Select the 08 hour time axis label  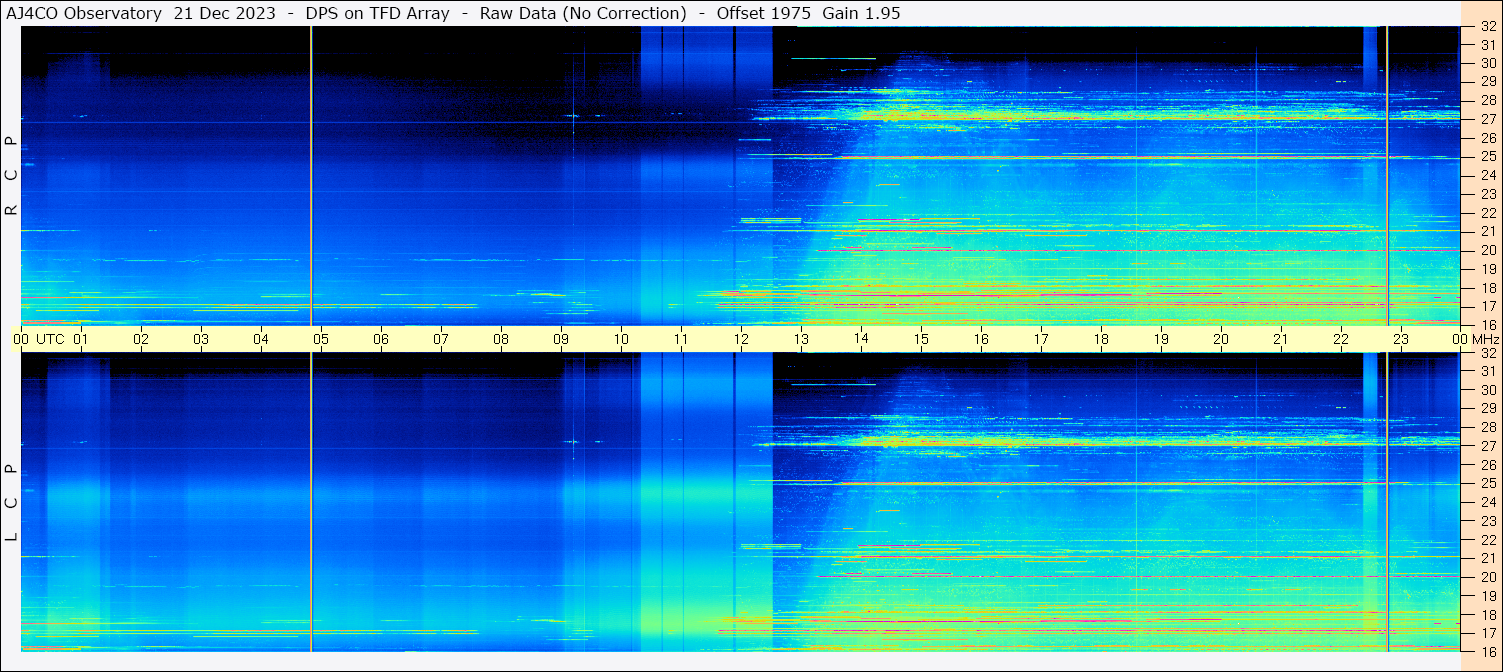pyautogui.click(x=501, y=339)
